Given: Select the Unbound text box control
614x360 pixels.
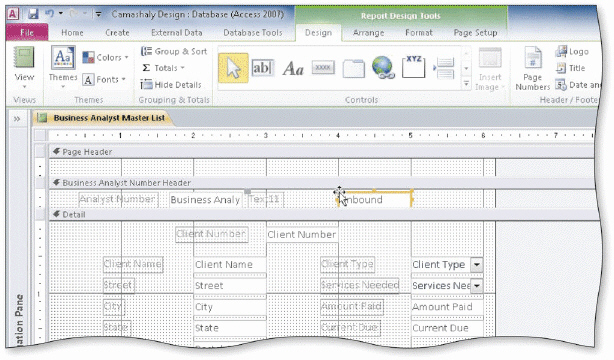Looking at the screenshot, I should (x=375, y=199).
